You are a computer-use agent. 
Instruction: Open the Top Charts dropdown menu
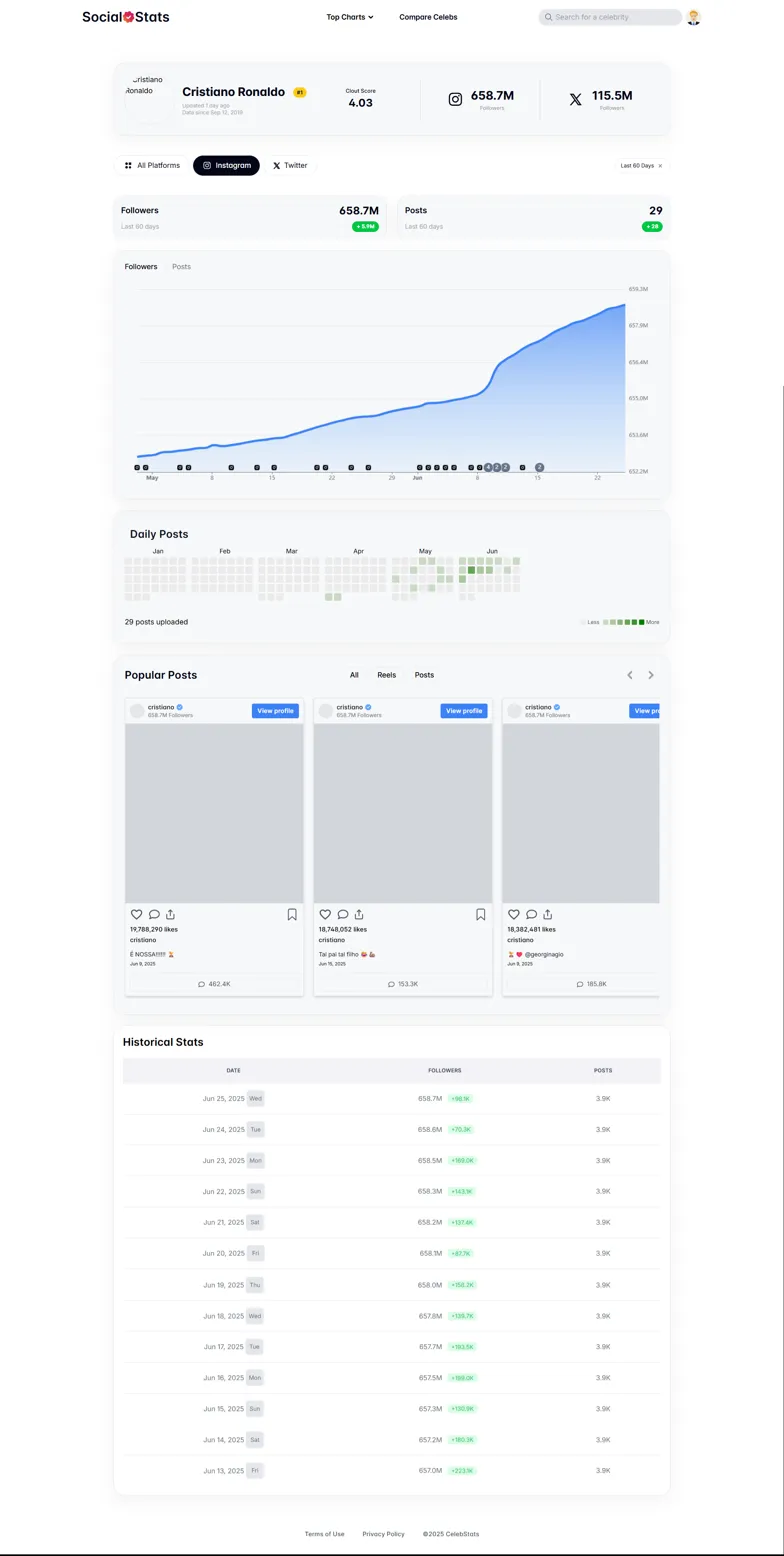pos(350,17)
